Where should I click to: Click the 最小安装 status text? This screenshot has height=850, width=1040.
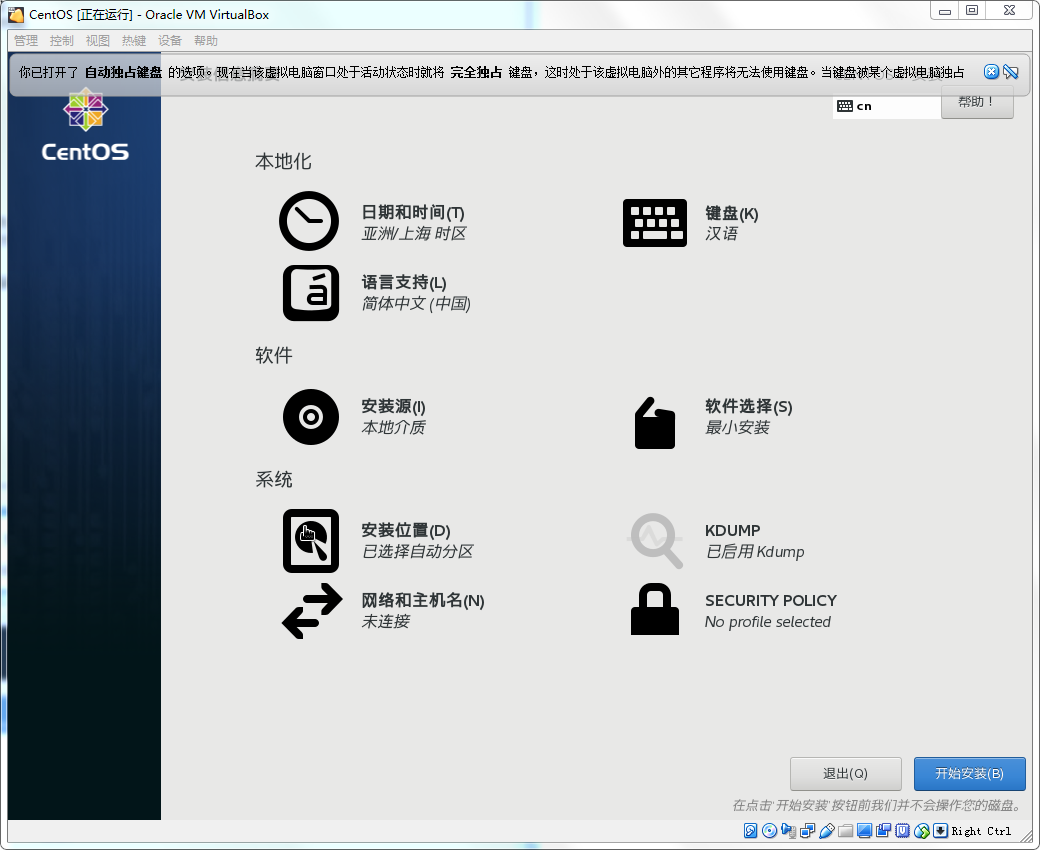(737, 428)
